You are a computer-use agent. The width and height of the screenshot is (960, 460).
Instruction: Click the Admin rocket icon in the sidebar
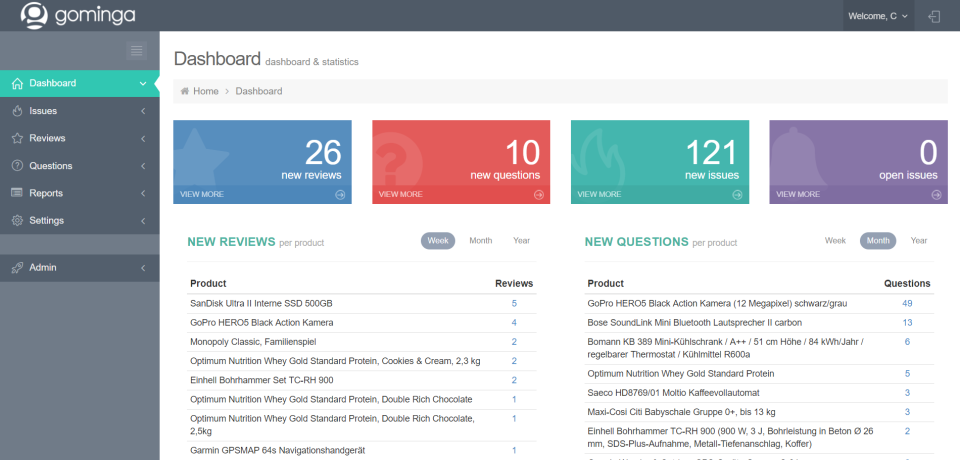(17, 268)
